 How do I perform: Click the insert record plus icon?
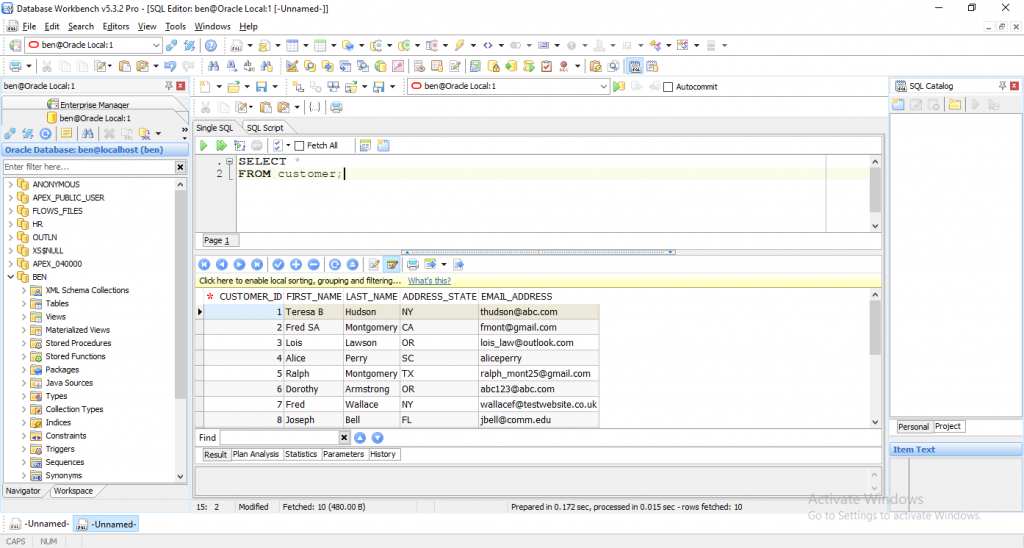pos(296,265)
